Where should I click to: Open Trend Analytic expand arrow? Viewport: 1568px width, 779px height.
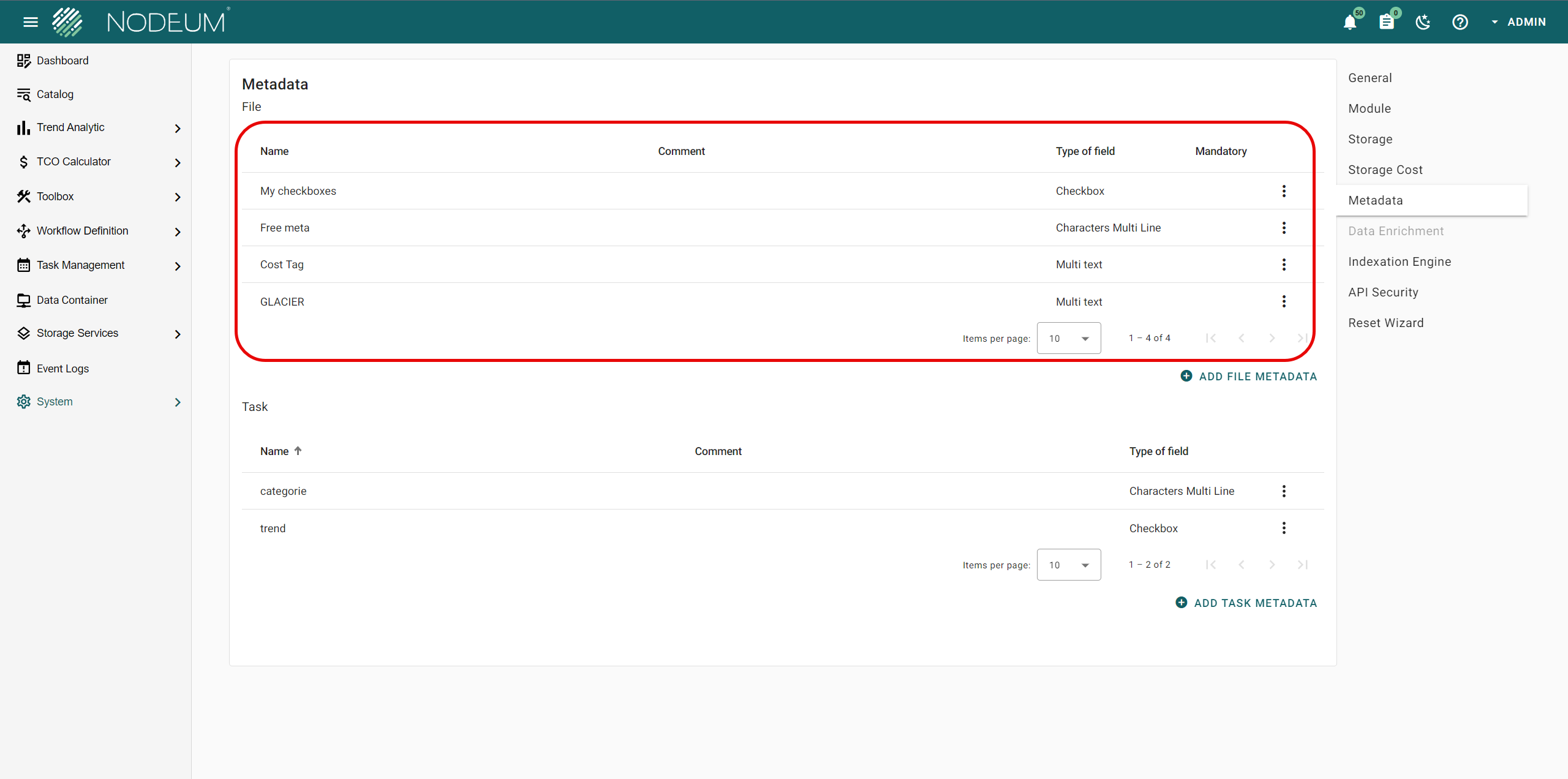[x=178, y=128]
